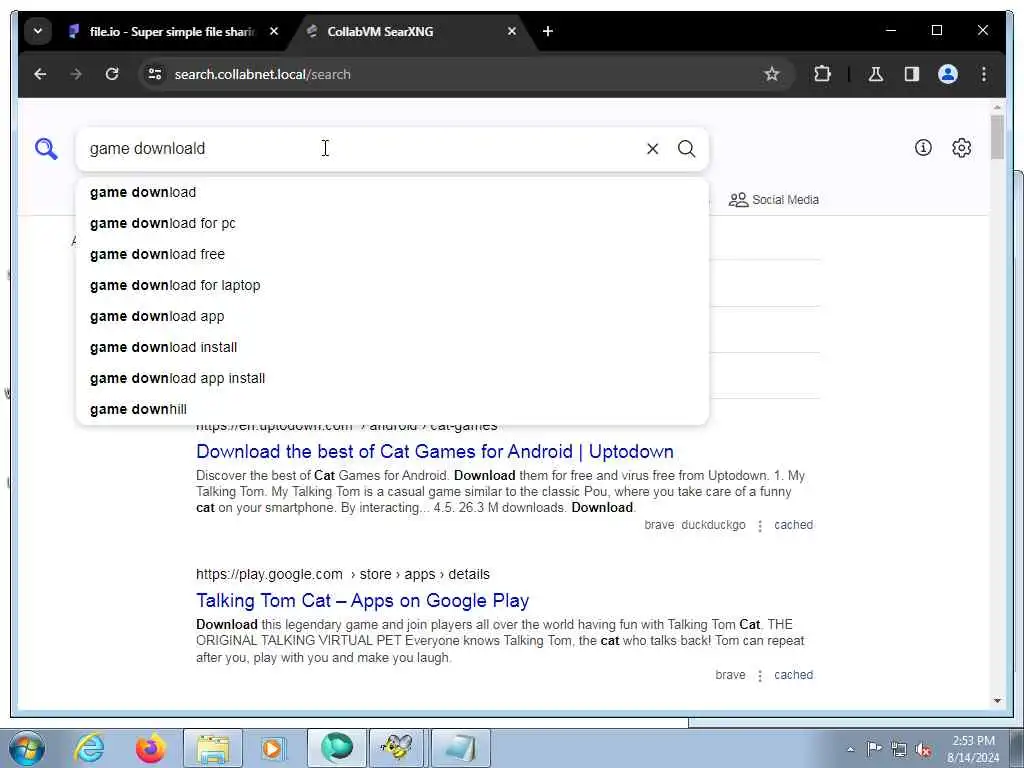This screenshot has width=1024, height=768.
Task: Open the Windows Start menu
Action: [x=27, y=748]
